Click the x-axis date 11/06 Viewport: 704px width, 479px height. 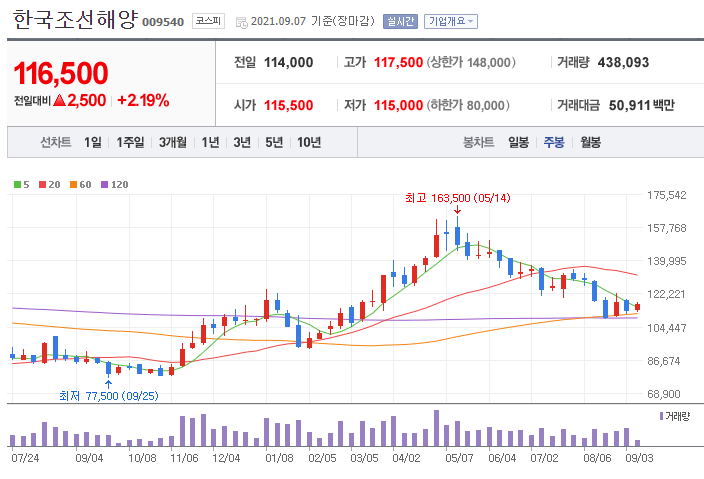tap(185, 458)
